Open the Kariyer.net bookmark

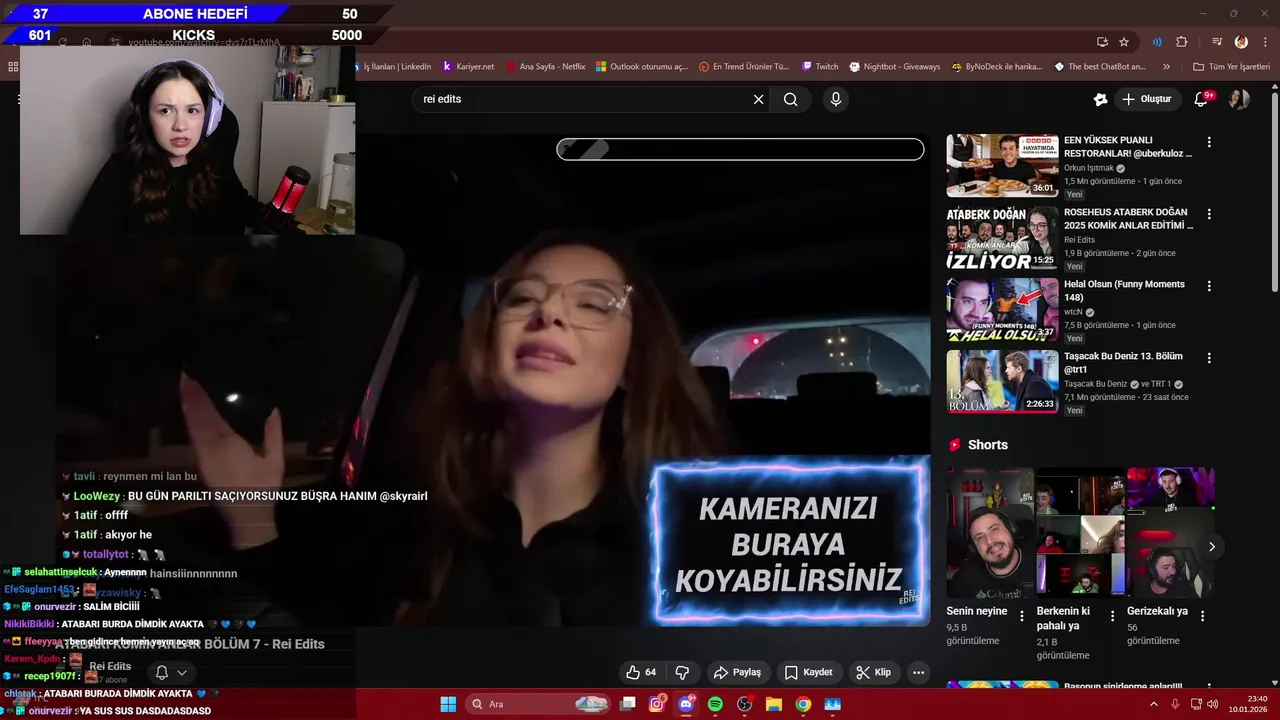[x=469, y=67]
